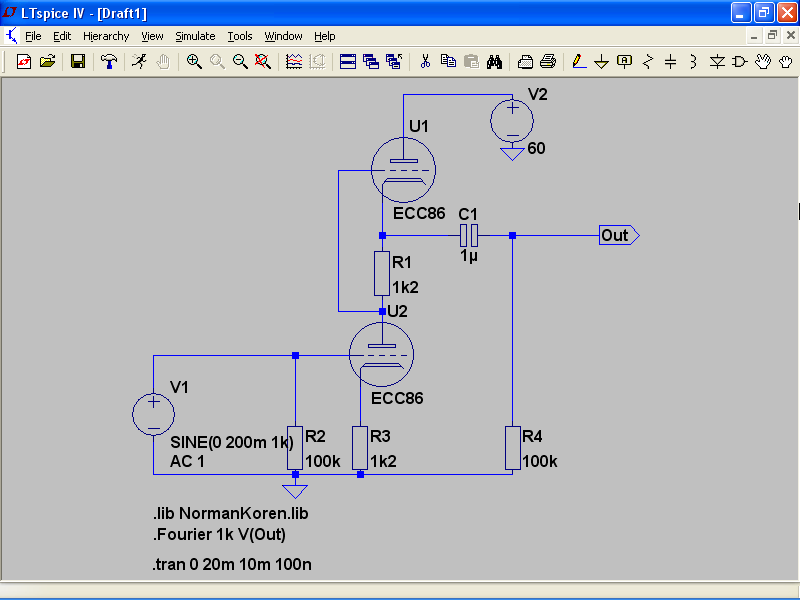Viewport: 800px width, 600px height.
Task: Open Print Setup icon
Action: (525, 62)
